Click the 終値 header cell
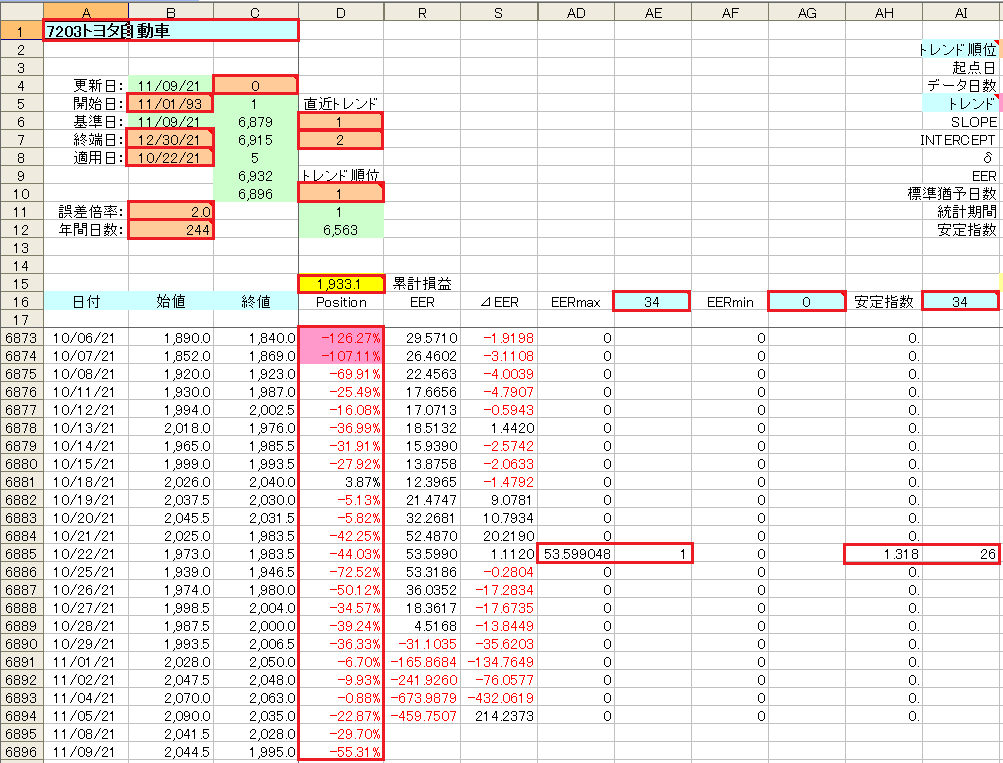The image size is (1003, 763). 255,302
